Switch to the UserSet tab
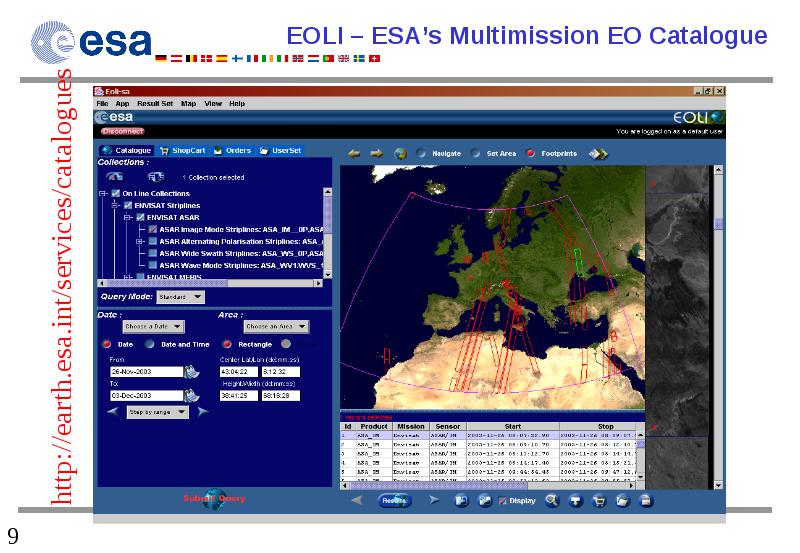Viewport: 800px width, 553px height. [280, 150]
